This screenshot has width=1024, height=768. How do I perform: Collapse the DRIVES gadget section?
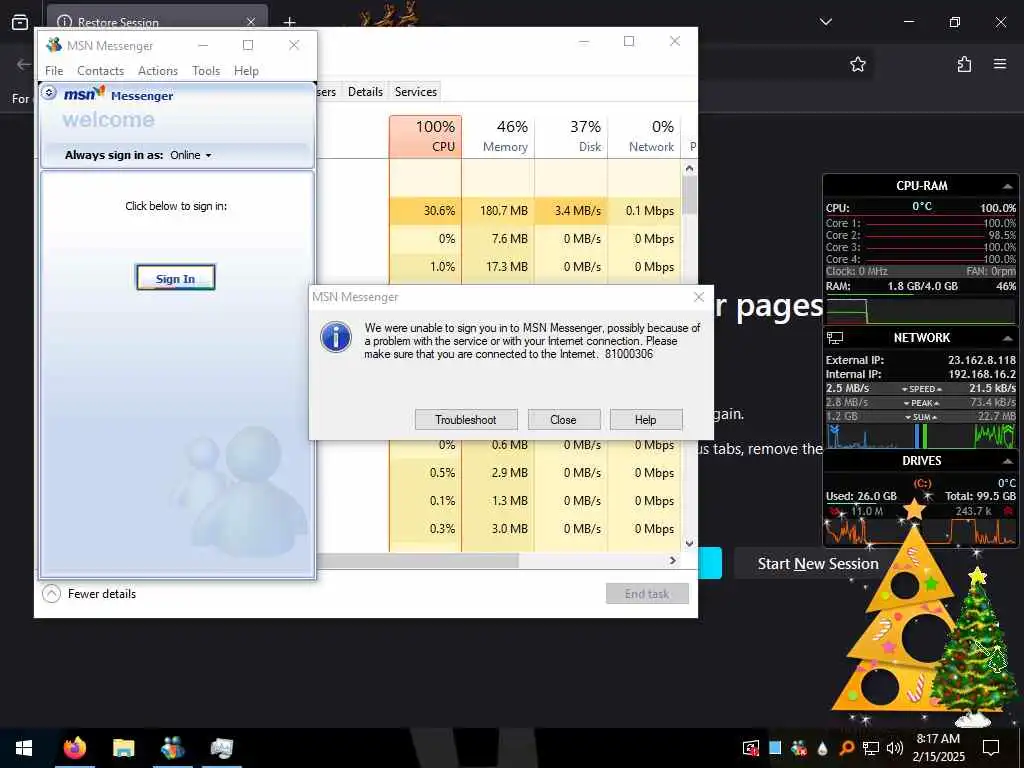1008,461
